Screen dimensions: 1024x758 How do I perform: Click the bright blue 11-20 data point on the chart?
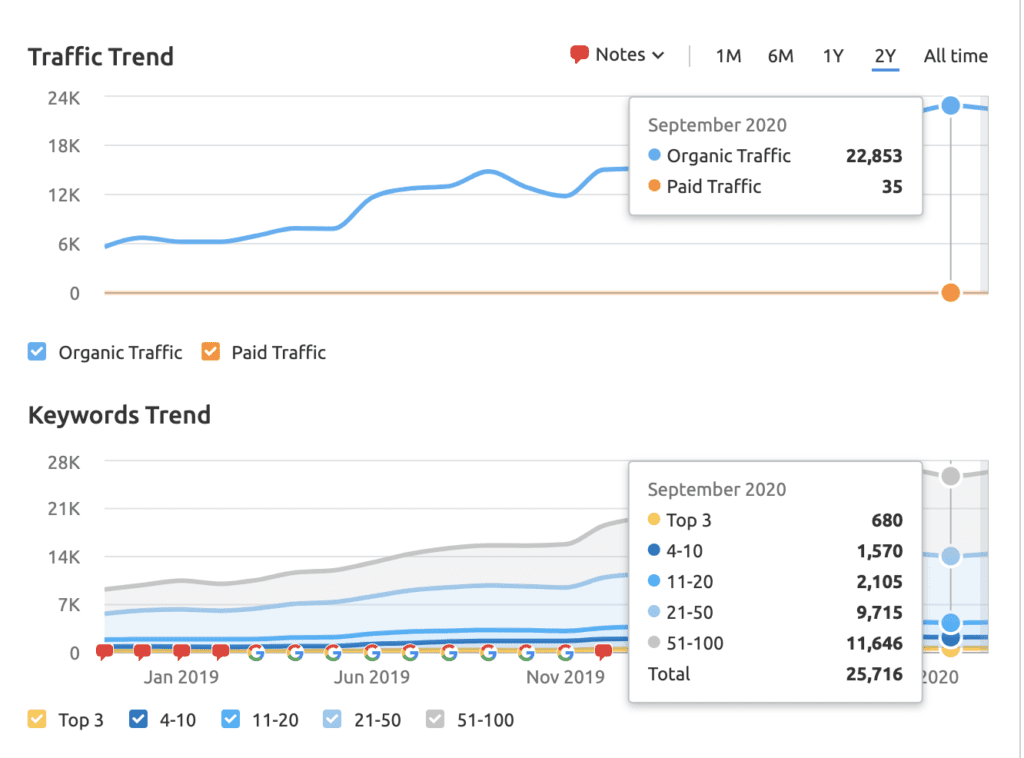[x=951, y=622]
